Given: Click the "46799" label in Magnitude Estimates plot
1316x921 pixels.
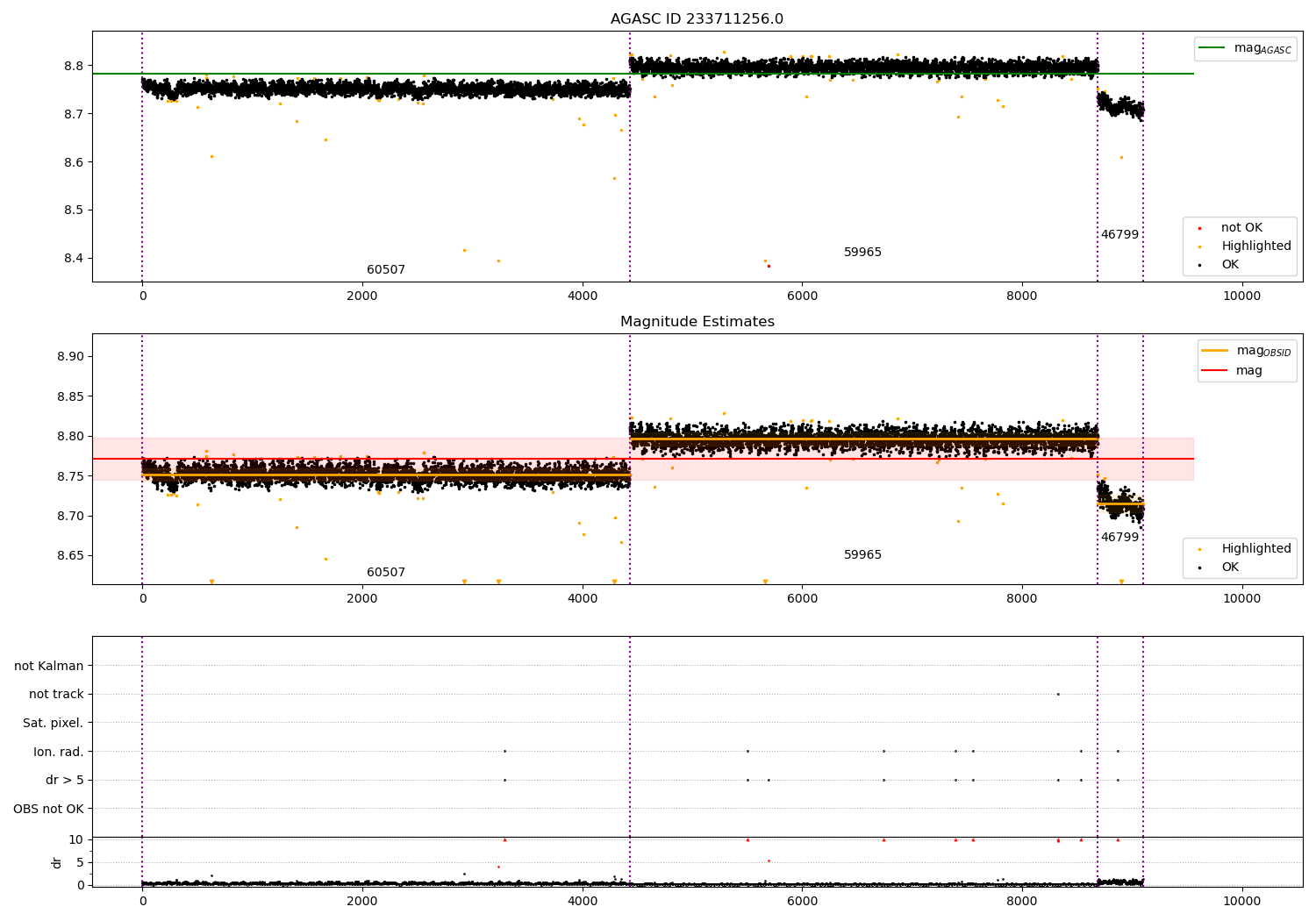Looking at the screenshot, I should (1119, 538).
